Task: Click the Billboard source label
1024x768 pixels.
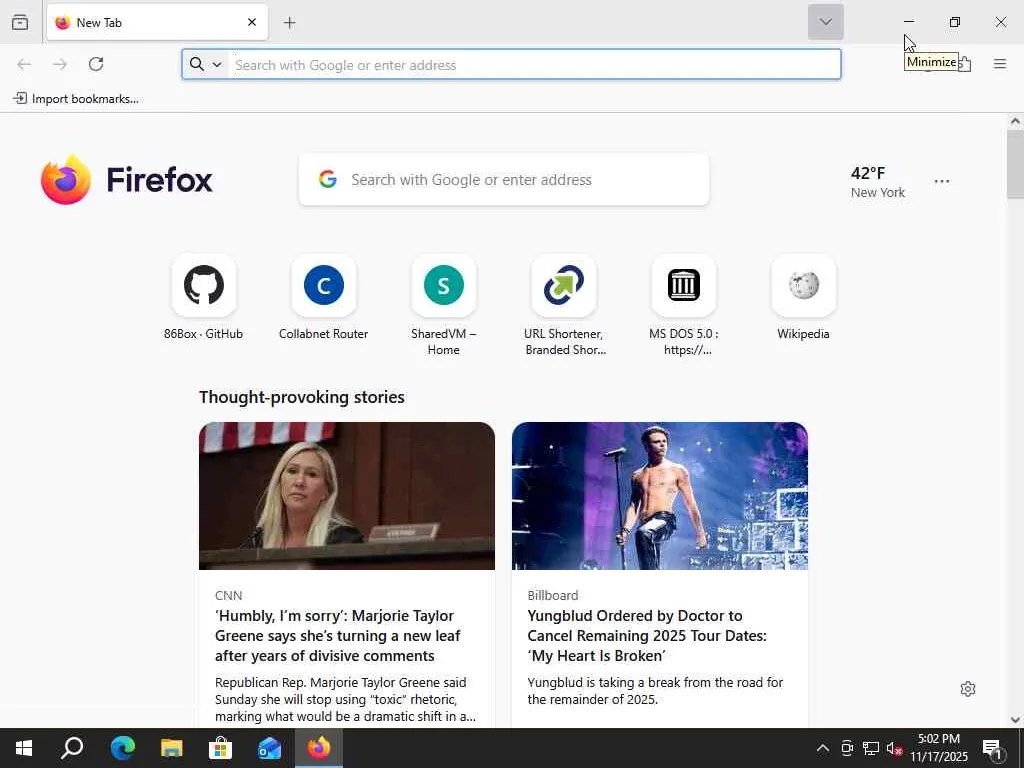Action: (x=552, y=596)
